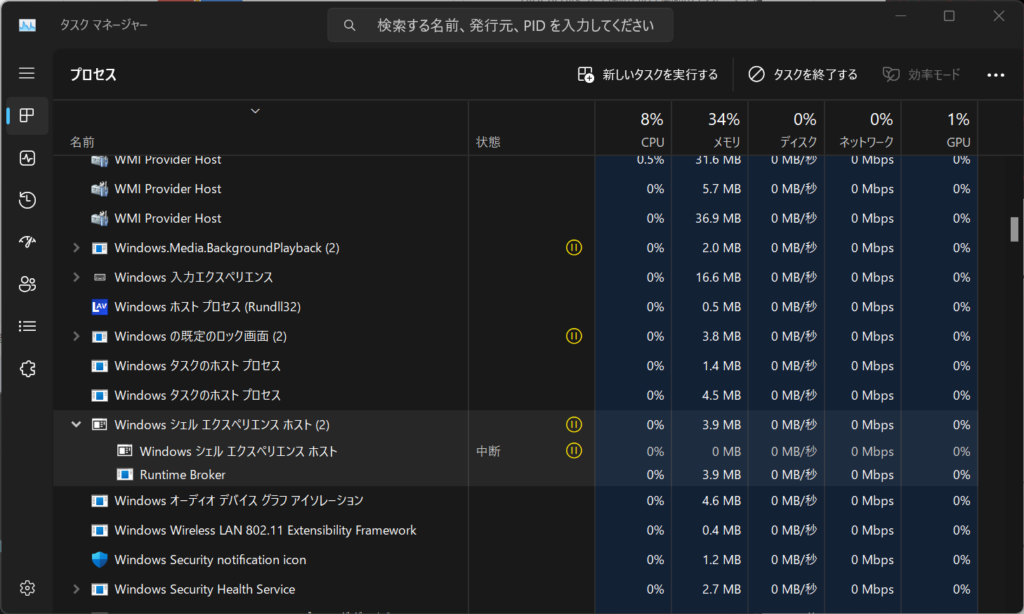The height and width of the screenshot is (614, 1024).
Task: Click the 中断 status text
Action: pos(488,451)
